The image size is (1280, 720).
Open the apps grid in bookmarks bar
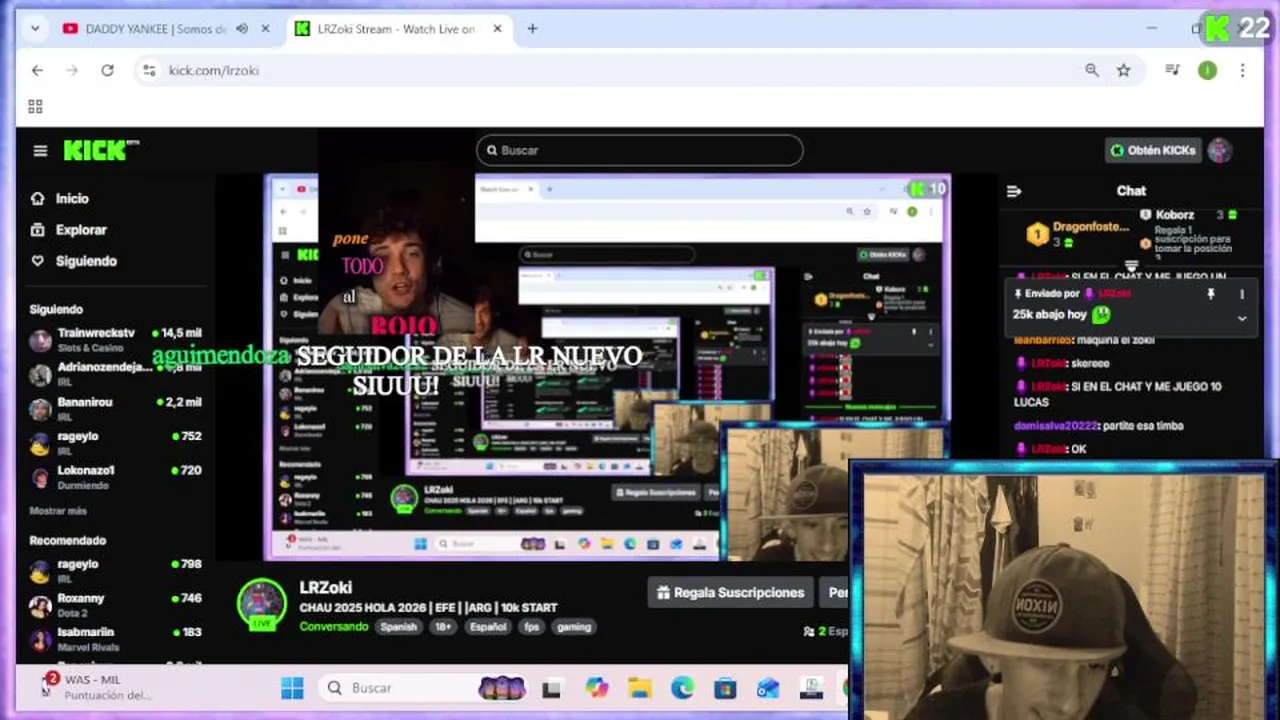pyautogui.click(x=35, y=107)
